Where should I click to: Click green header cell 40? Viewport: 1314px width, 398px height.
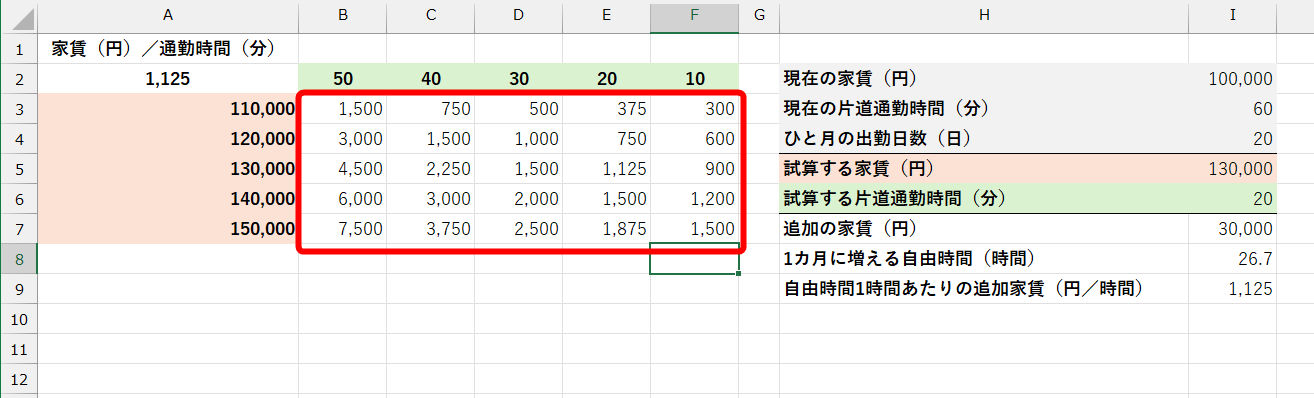pos(430,78)
